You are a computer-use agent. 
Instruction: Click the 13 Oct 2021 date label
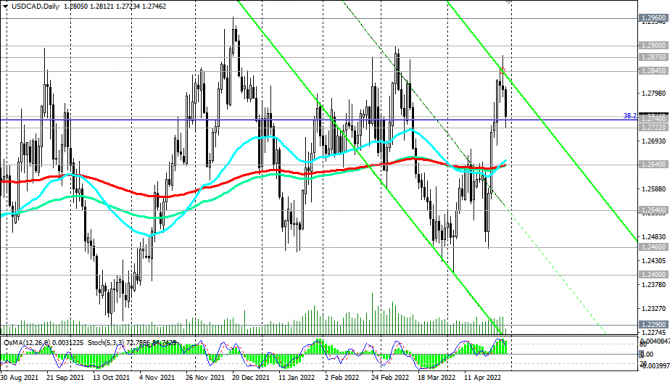point(111,378)
